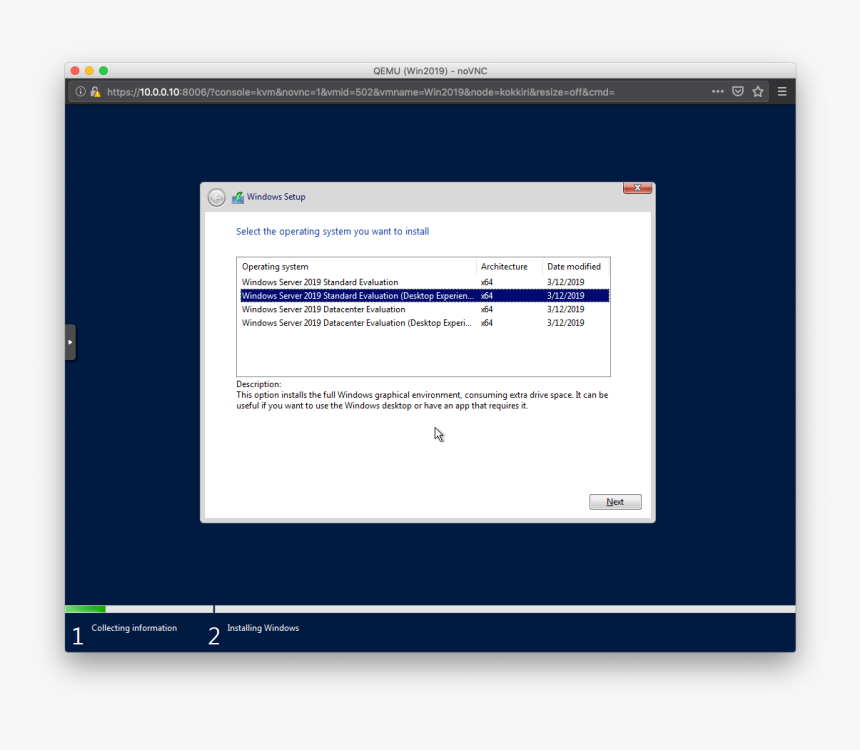
Task: Minimize window using yellow button
Action: point(89,71)
